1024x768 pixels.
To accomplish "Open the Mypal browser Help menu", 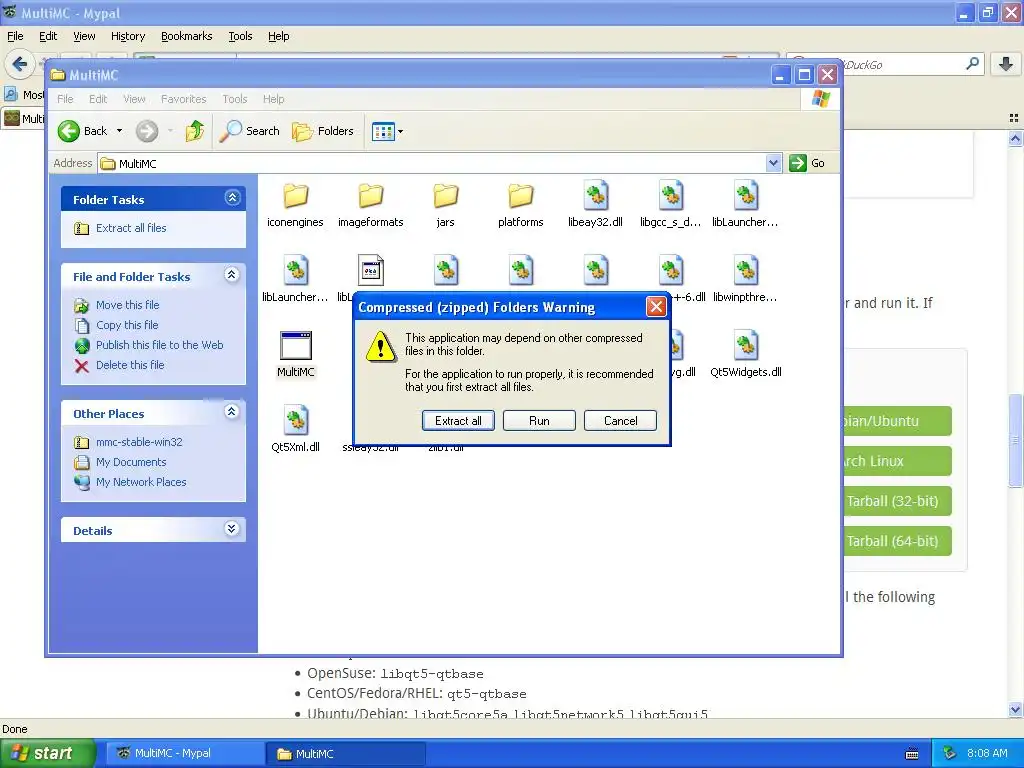I will tap(278, 36).
